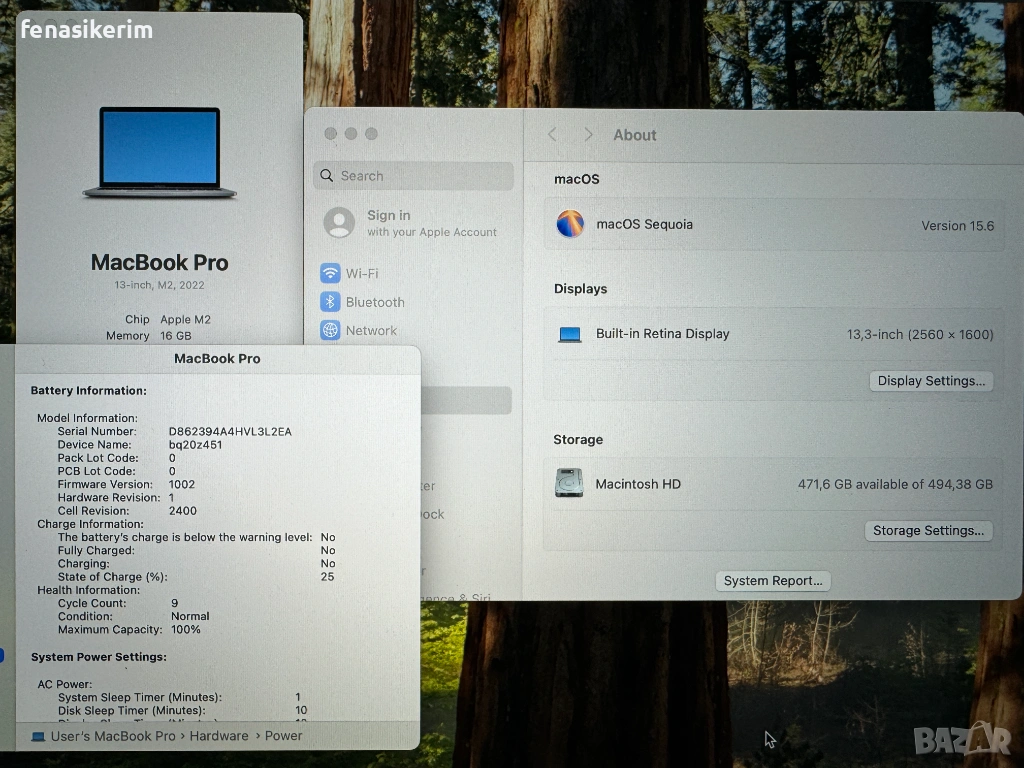Select User's MacBook Pro in the path bar
The height and width of the screenshot is (768, 1024).
[113, 736]
